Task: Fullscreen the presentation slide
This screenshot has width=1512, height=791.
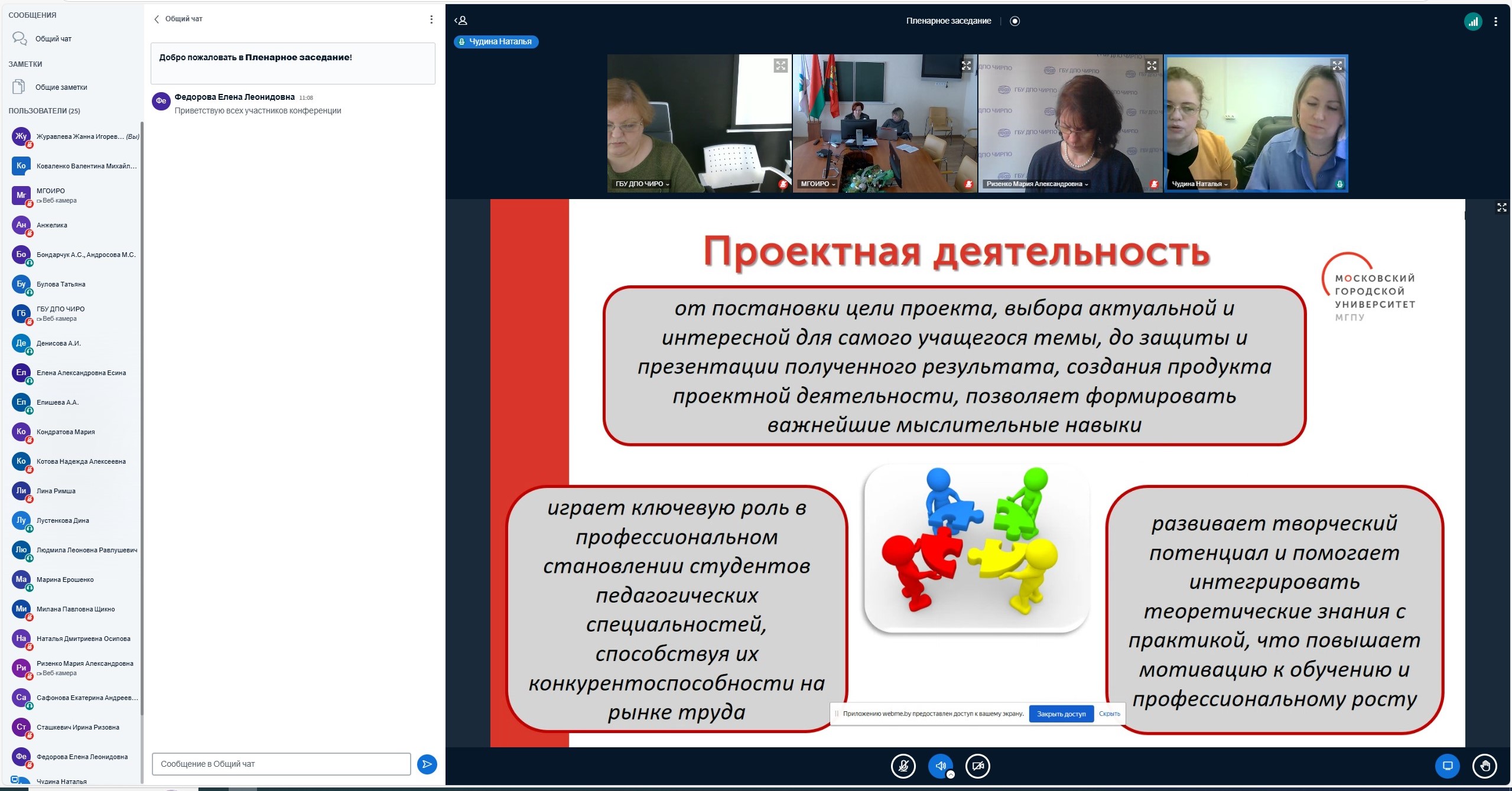Action: click(1501, 207)
